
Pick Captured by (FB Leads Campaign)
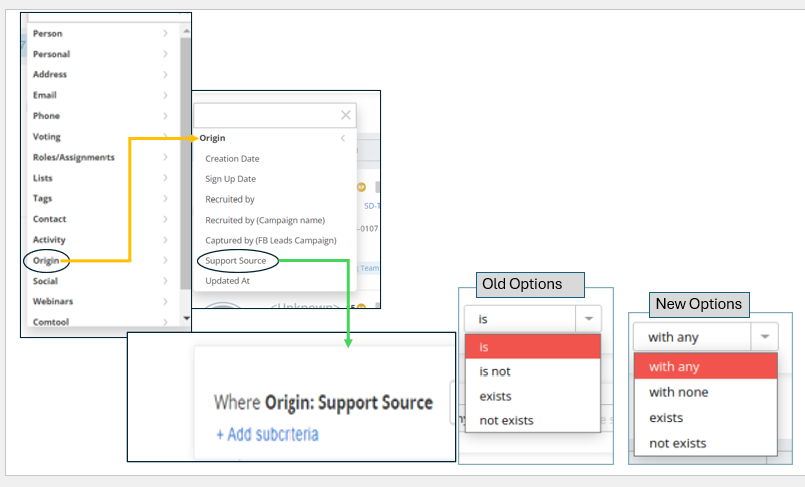click(x=270, y=240)
